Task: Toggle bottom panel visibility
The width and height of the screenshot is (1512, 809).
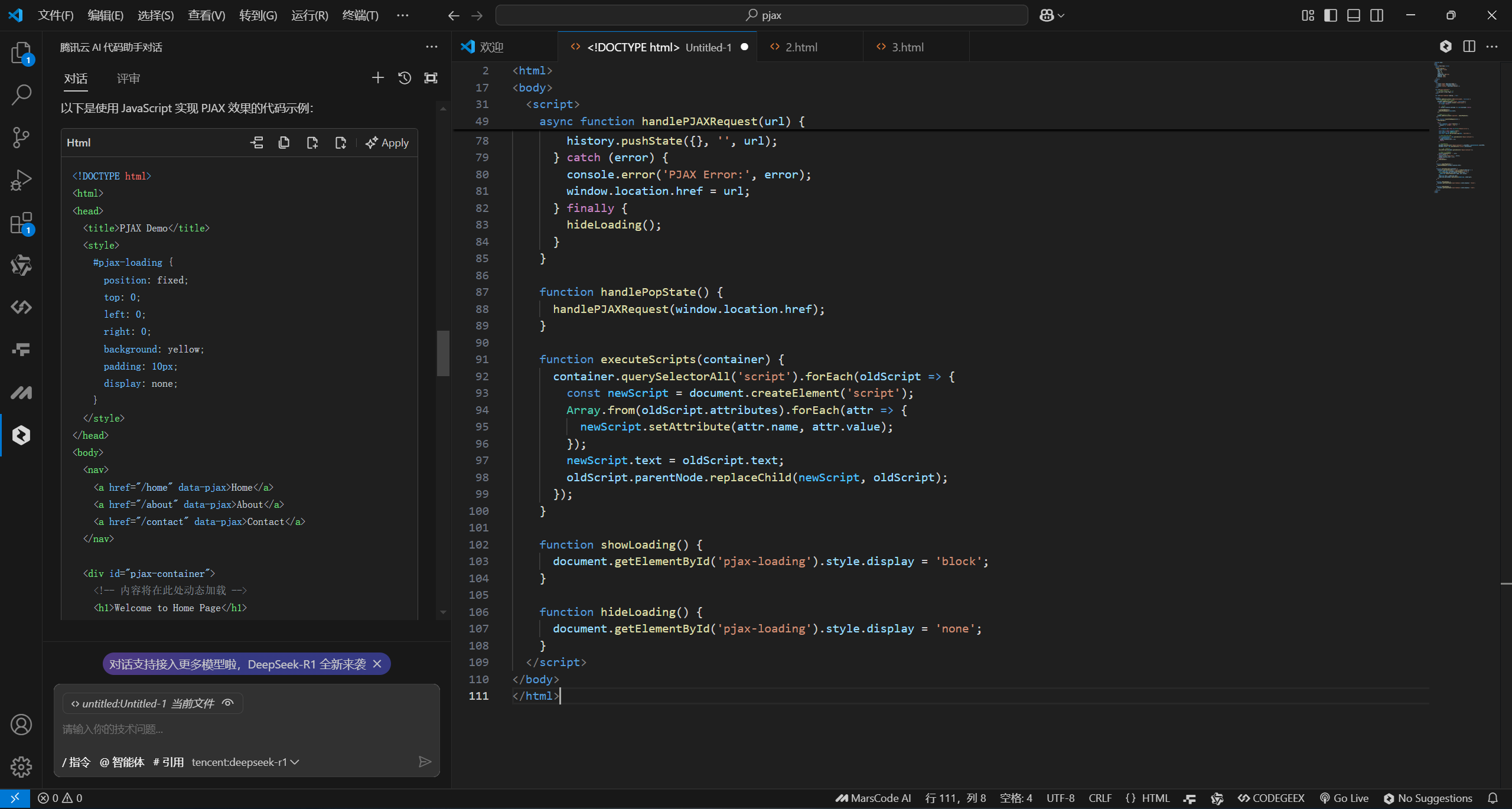Action: (1354, 15)
